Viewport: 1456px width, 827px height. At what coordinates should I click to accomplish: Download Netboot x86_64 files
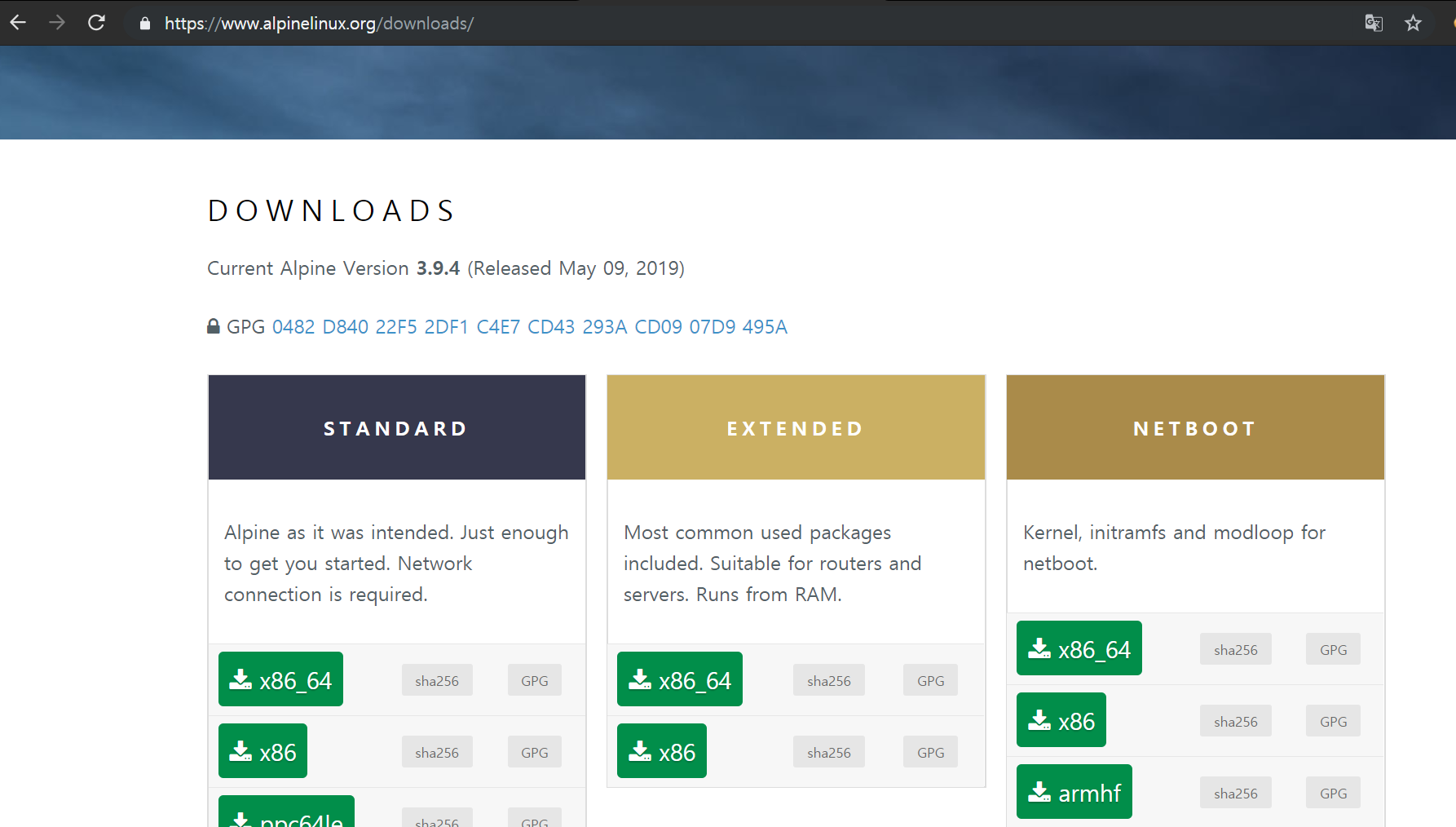click(1079, 648)
